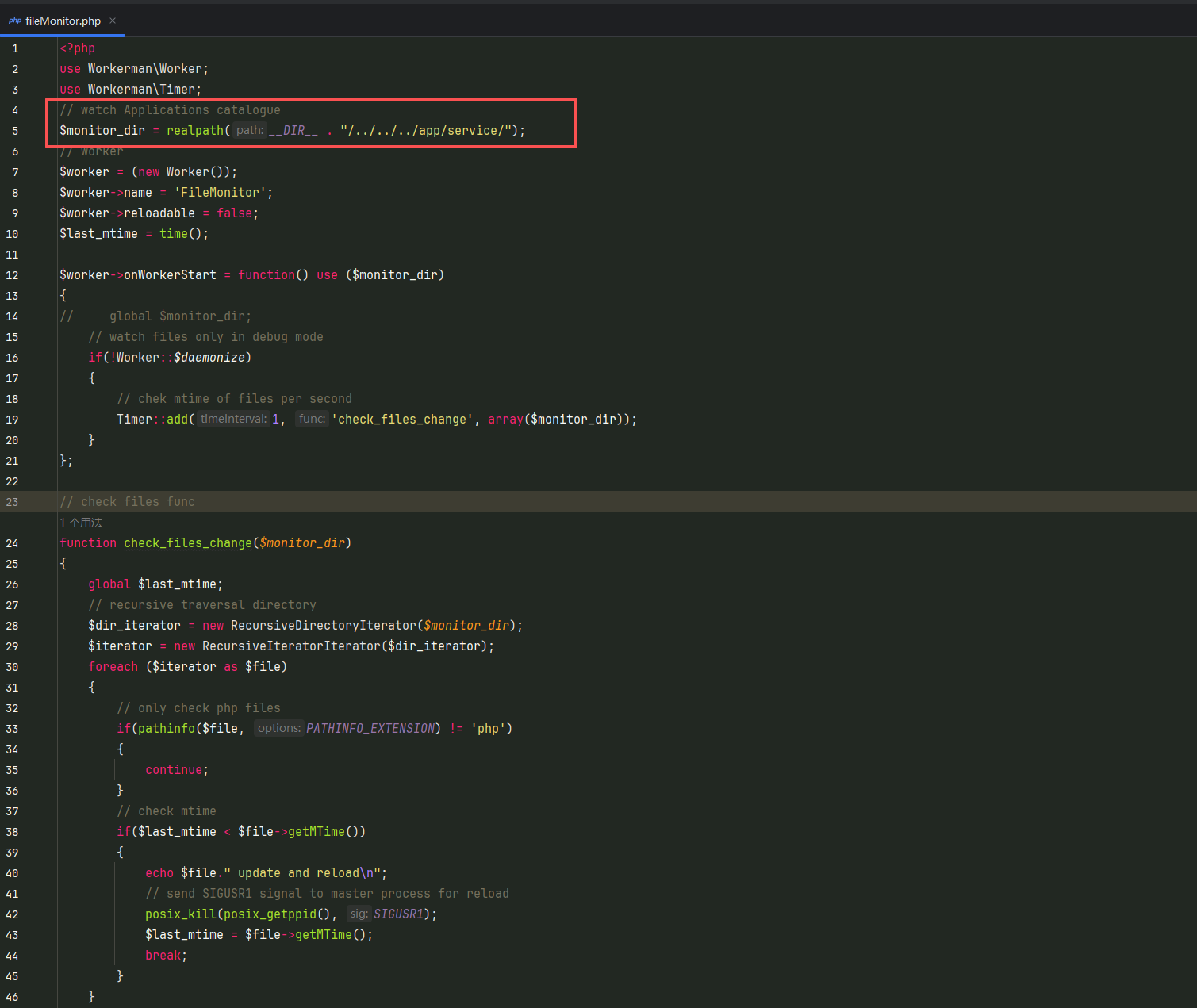
Task: Close the fileMonitor.php tab
Action: click(x=113, y=21)
